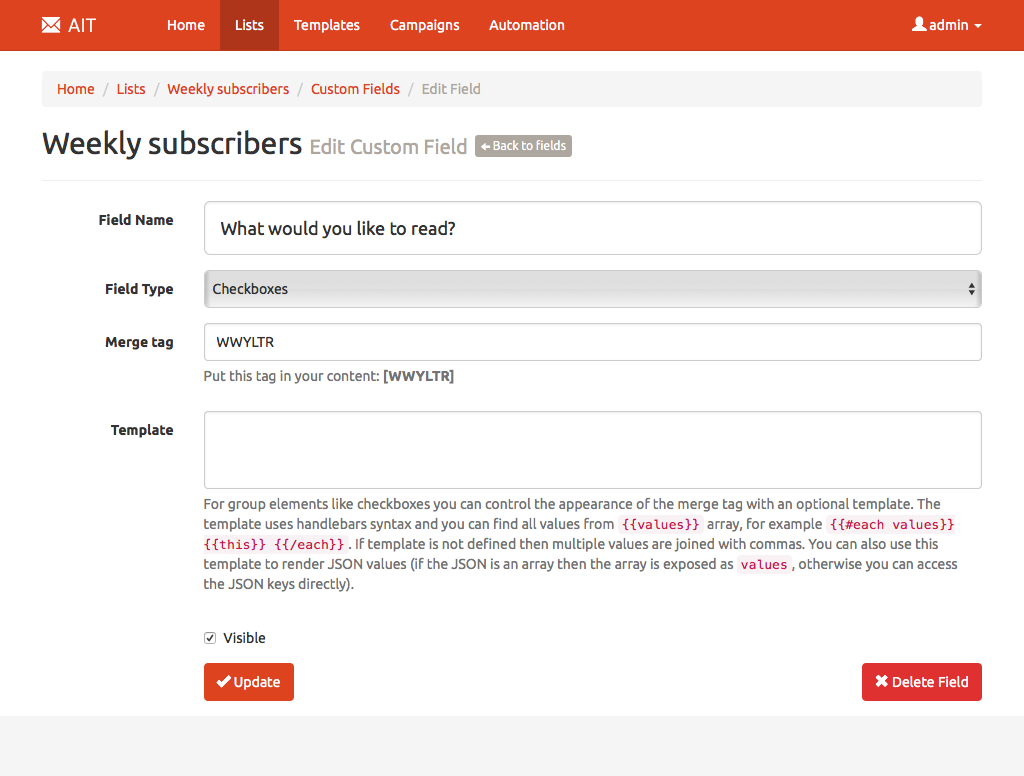Image resolution: width=1024 pixels, height=776 pixels.
Task: Click the arrow icon on Back to fields
Action: click(485, 146)
